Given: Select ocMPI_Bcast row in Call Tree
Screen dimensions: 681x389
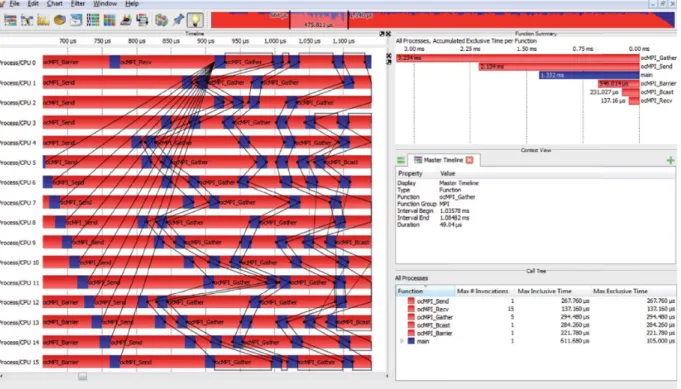Looking at the screenshot, I should (x=536, y=325).
